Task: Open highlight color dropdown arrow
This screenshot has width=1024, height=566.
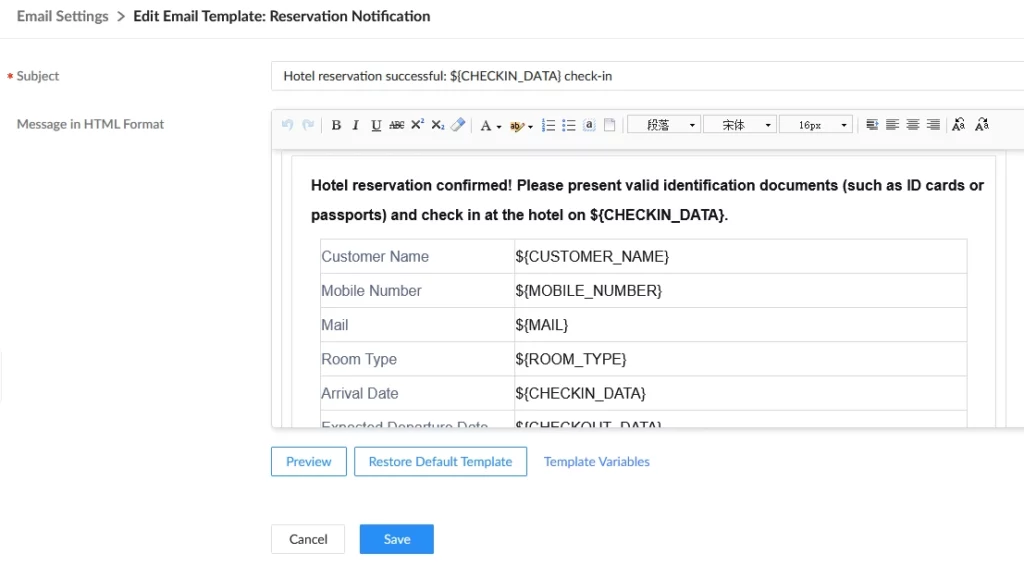Action: [530, 126]
